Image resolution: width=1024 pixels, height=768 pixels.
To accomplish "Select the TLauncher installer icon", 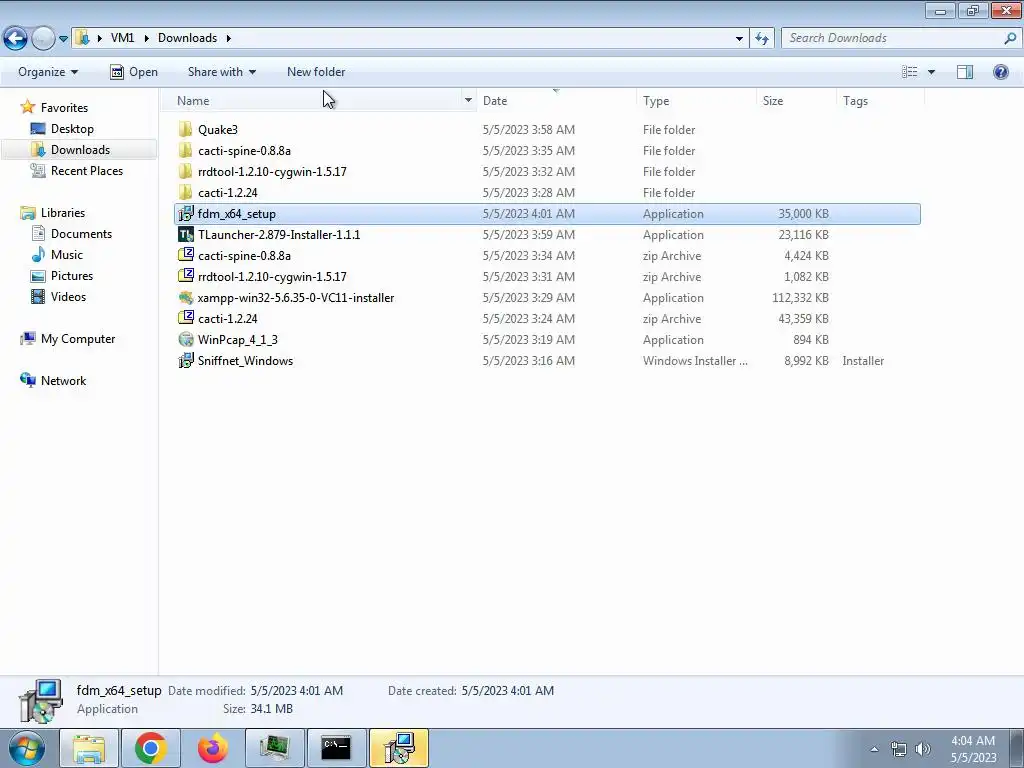I will pos(186,234).
